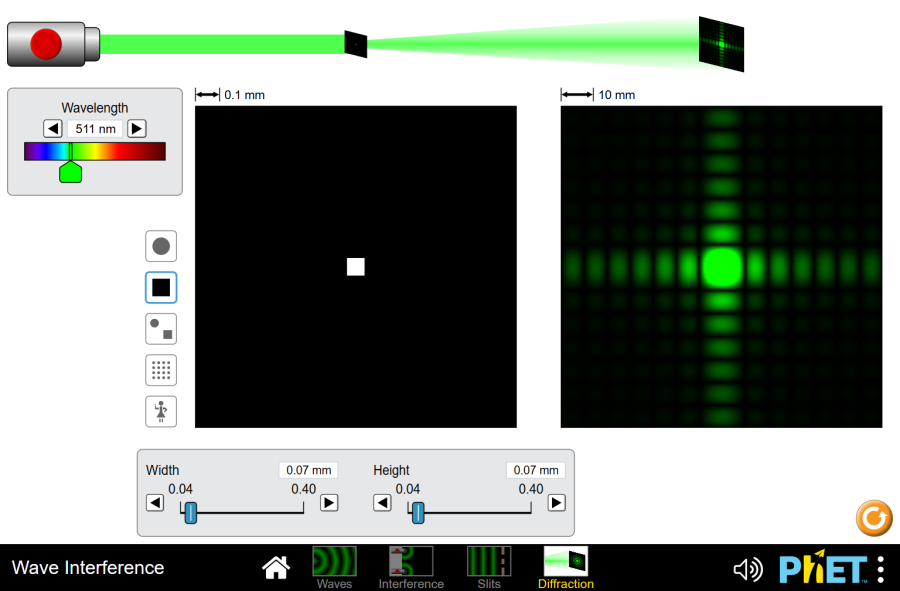
Task: Open the PhET menu via logo
Action: pos(823,568)
